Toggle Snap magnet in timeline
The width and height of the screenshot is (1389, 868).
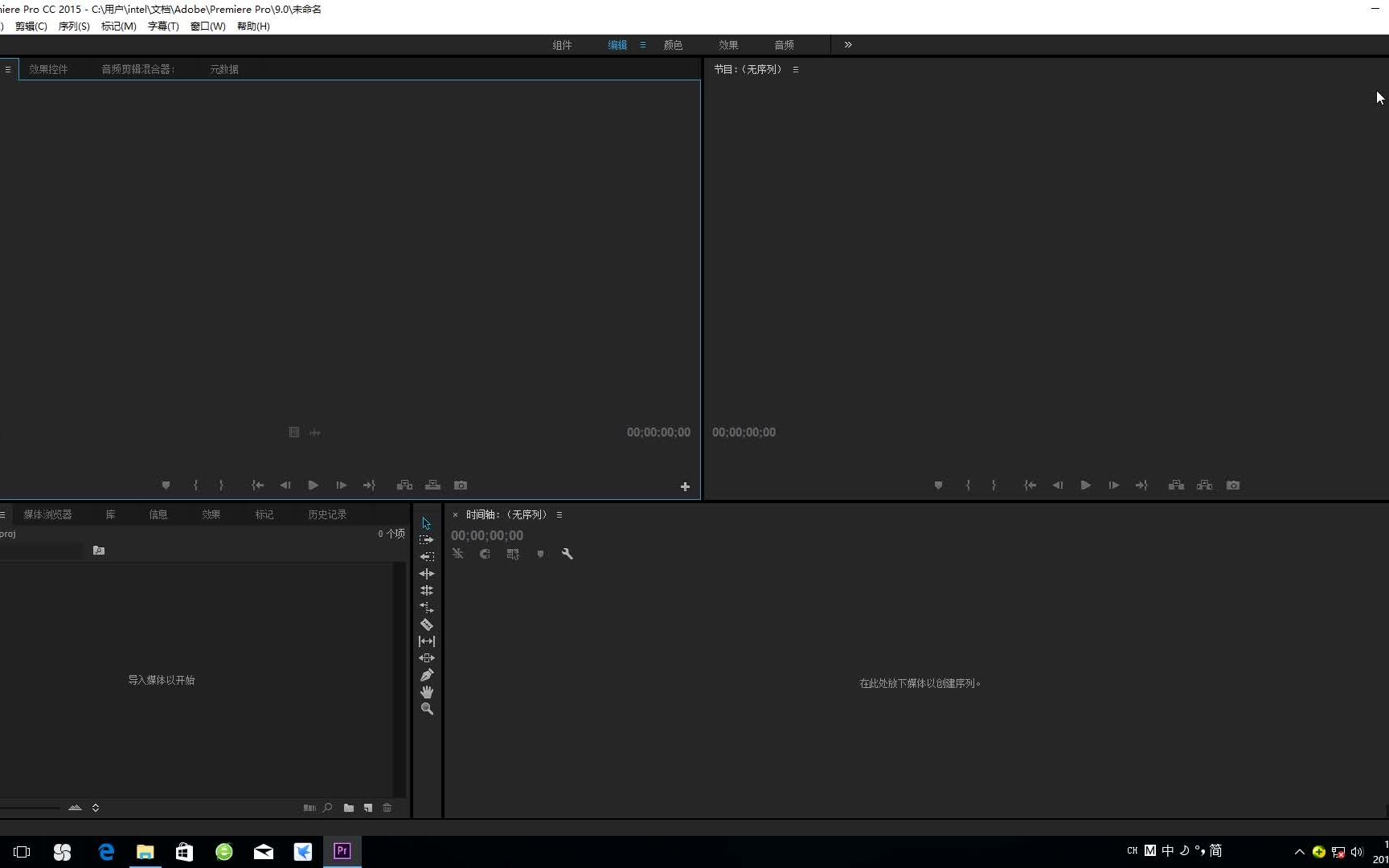click(x=485, y=554)
